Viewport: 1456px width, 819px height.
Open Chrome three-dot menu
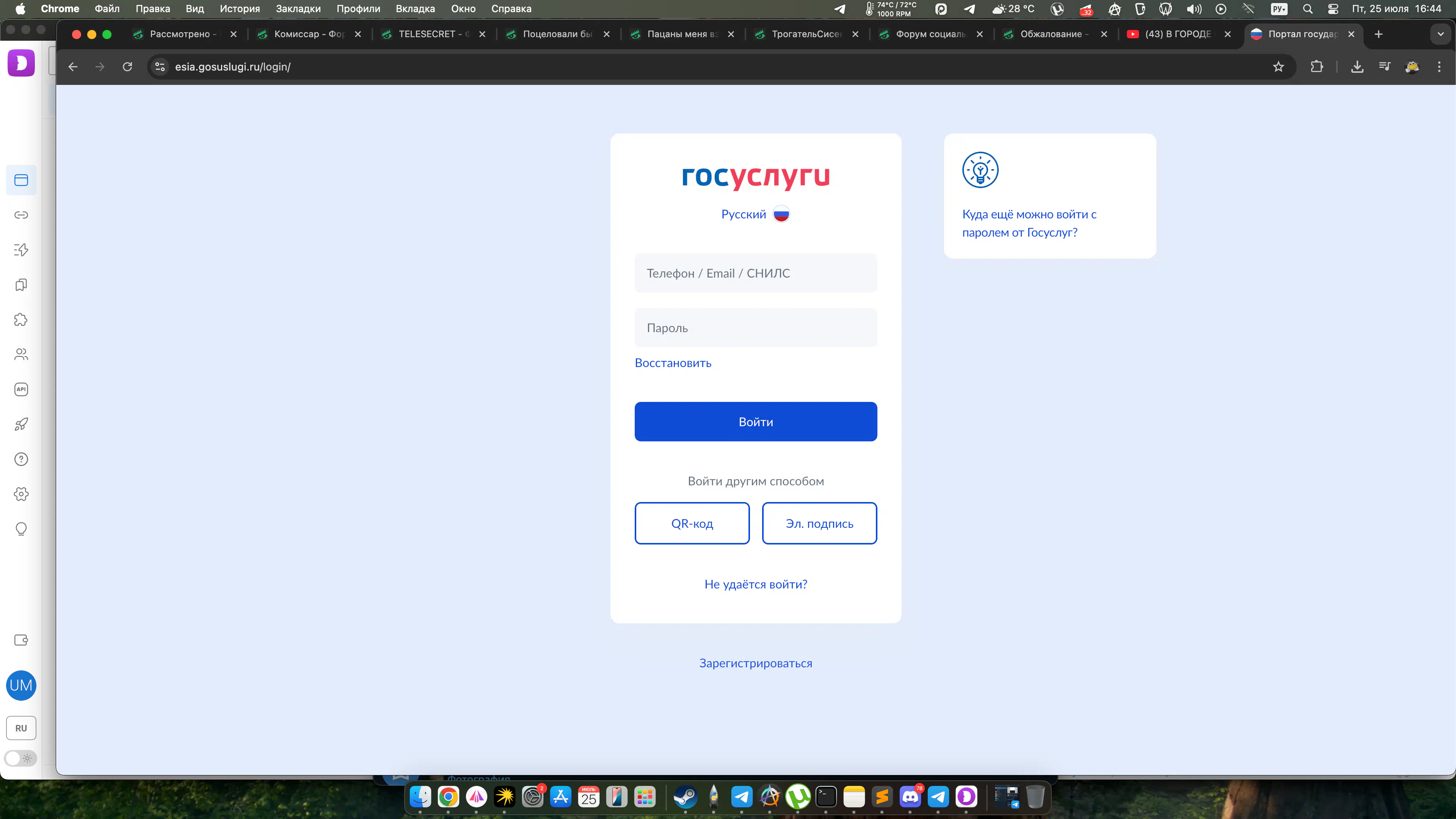pyautogui.click(x=1439, y=67)
